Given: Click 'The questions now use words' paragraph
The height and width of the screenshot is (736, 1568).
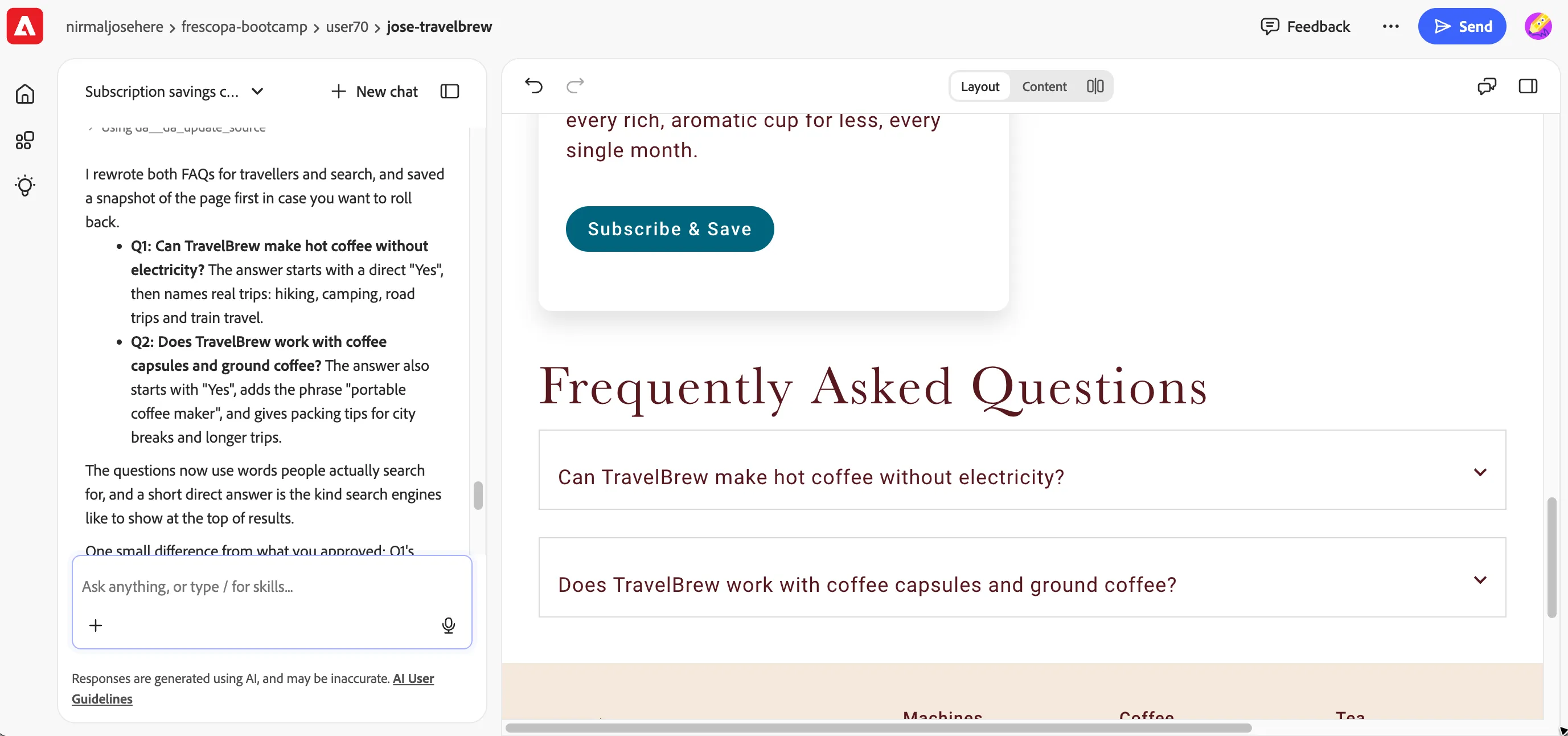Looking at the screenshot, I should tap(263, 494).
